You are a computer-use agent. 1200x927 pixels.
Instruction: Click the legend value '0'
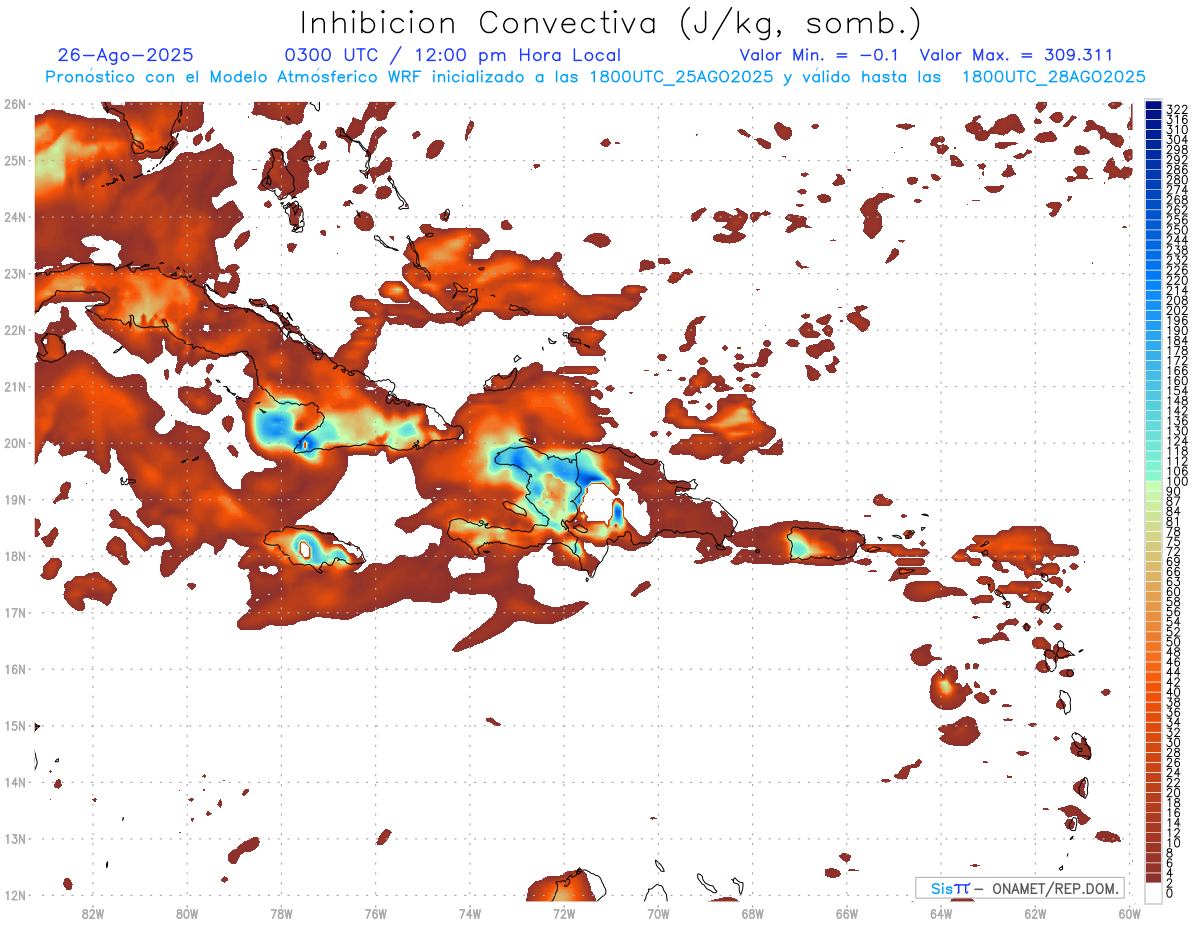pyautogui.click(x=1170, y=893)
